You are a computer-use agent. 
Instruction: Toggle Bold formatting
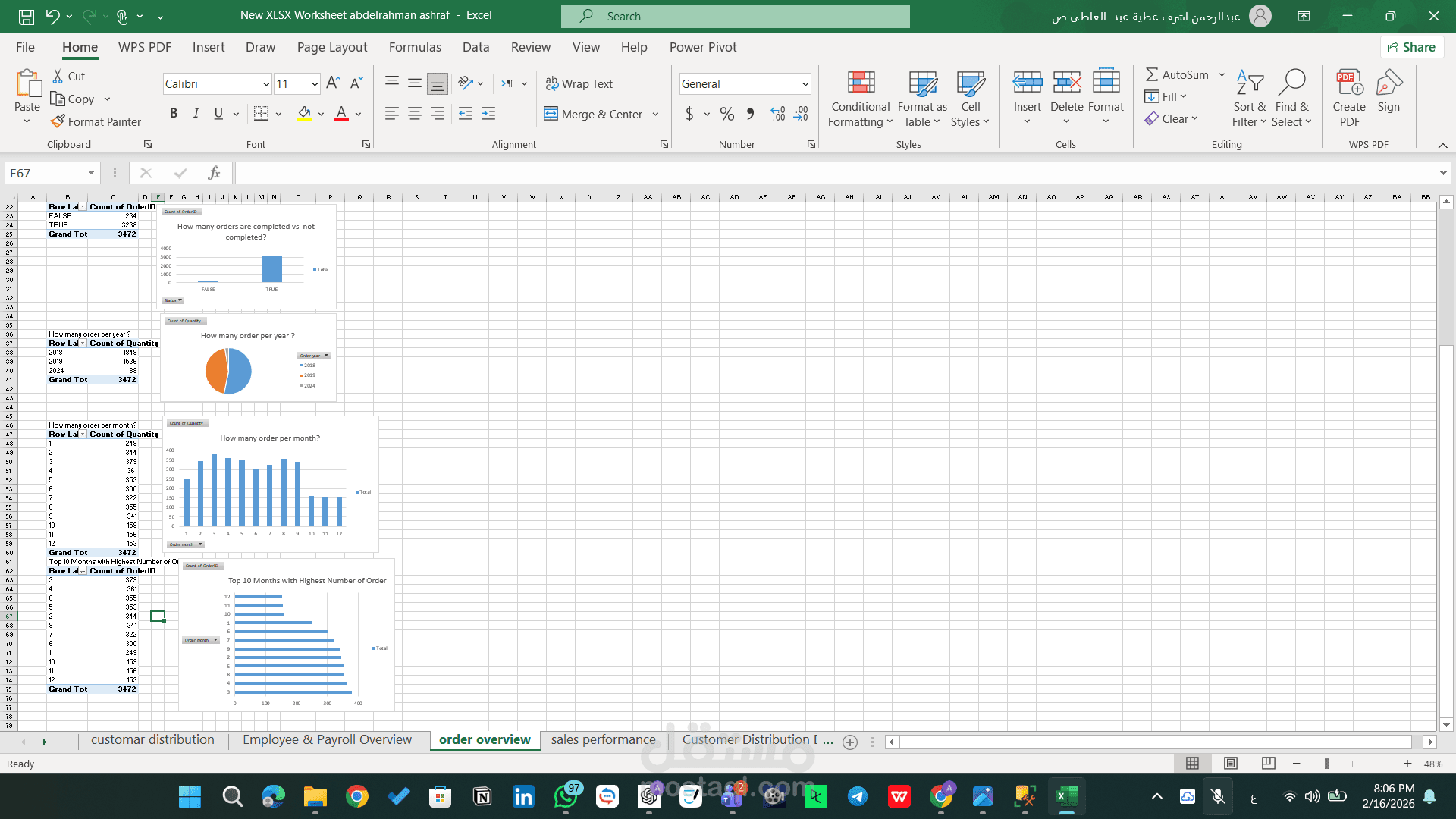174,114
